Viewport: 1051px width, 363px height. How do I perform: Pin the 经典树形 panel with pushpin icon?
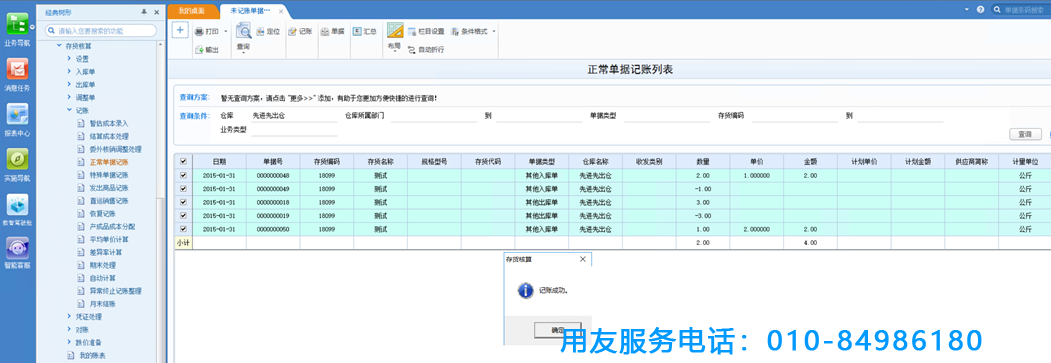[145, 12]
